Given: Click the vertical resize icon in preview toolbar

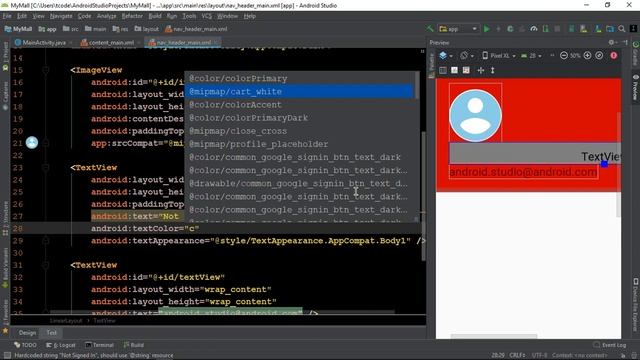Looking at the screenshot, I should [x=493, y=70].
